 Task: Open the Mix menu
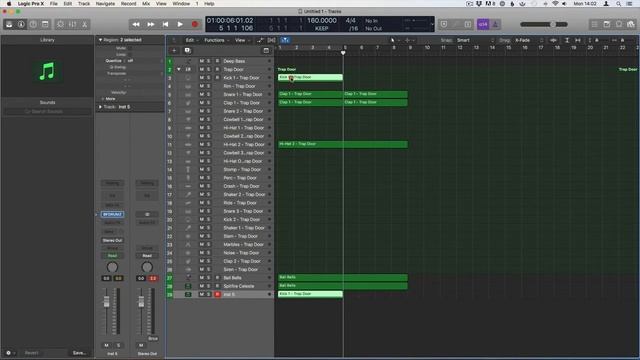pos(146,4)
